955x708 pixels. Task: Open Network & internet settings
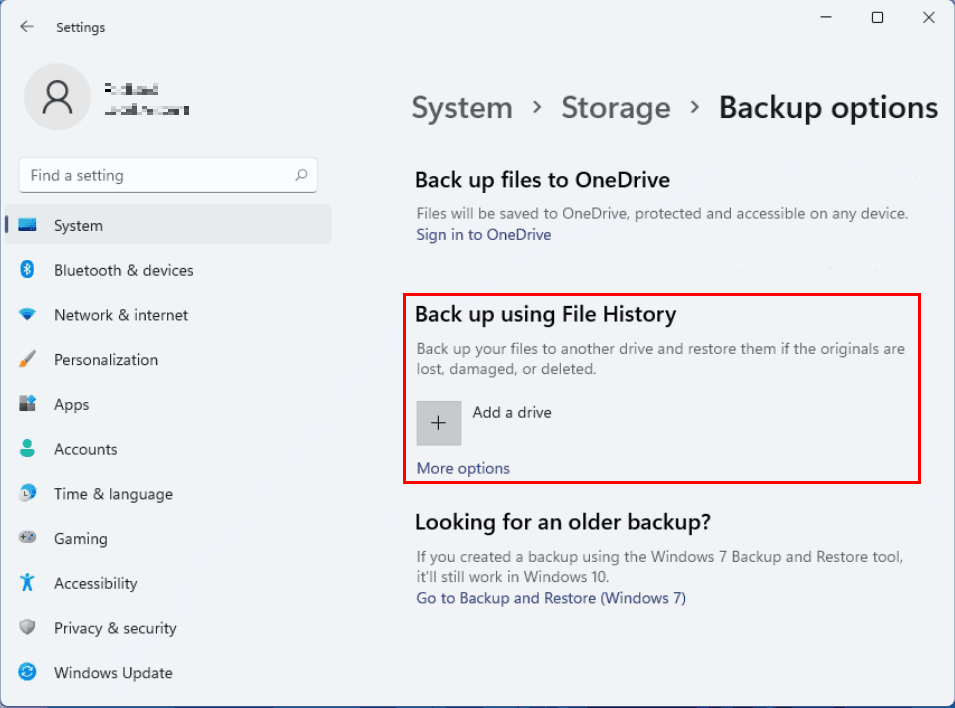(120, 315)
